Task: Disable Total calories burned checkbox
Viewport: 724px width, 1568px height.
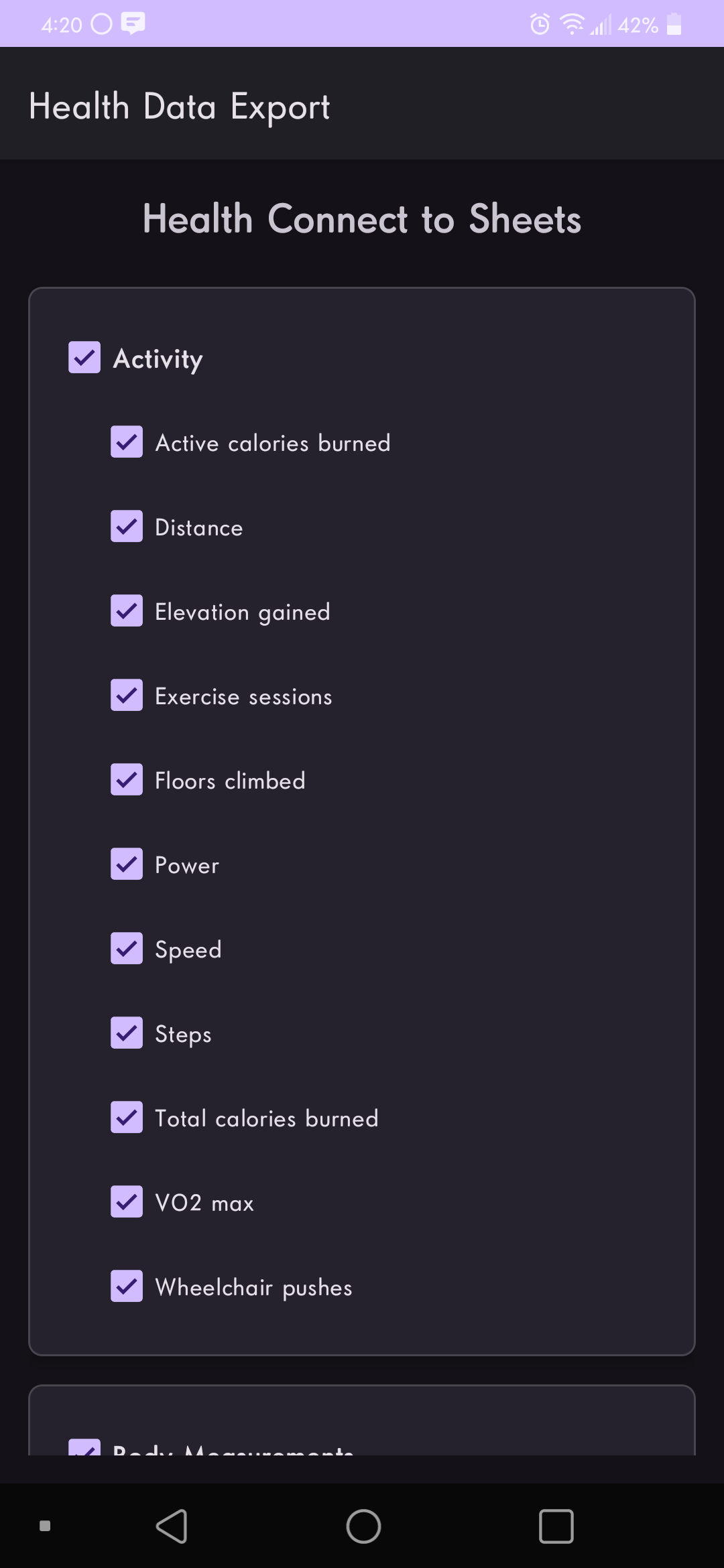Action: pos(127,1118)
